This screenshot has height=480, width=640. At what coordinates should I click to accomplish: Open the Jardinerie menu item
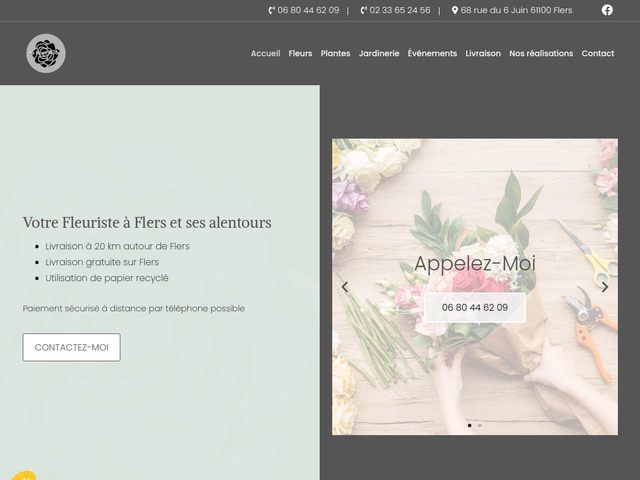pos(379,53)
